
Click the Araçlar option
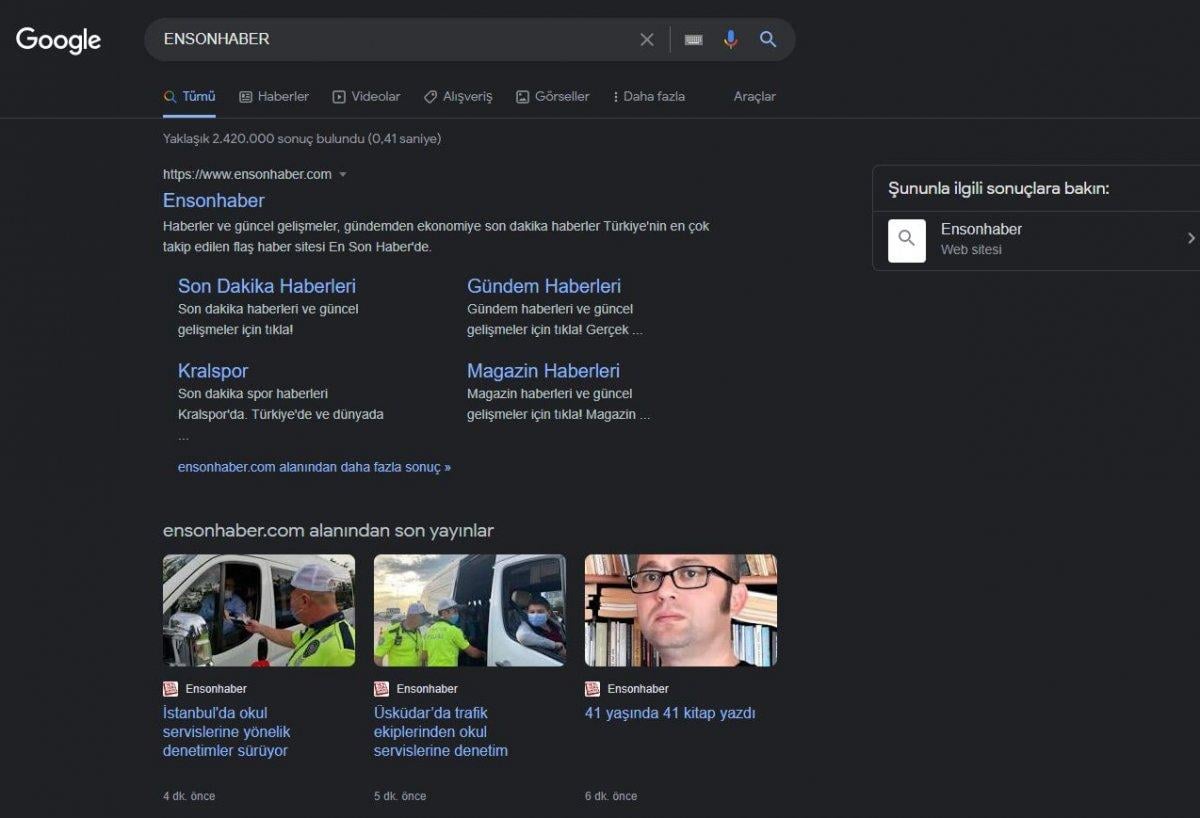point(754,96)
